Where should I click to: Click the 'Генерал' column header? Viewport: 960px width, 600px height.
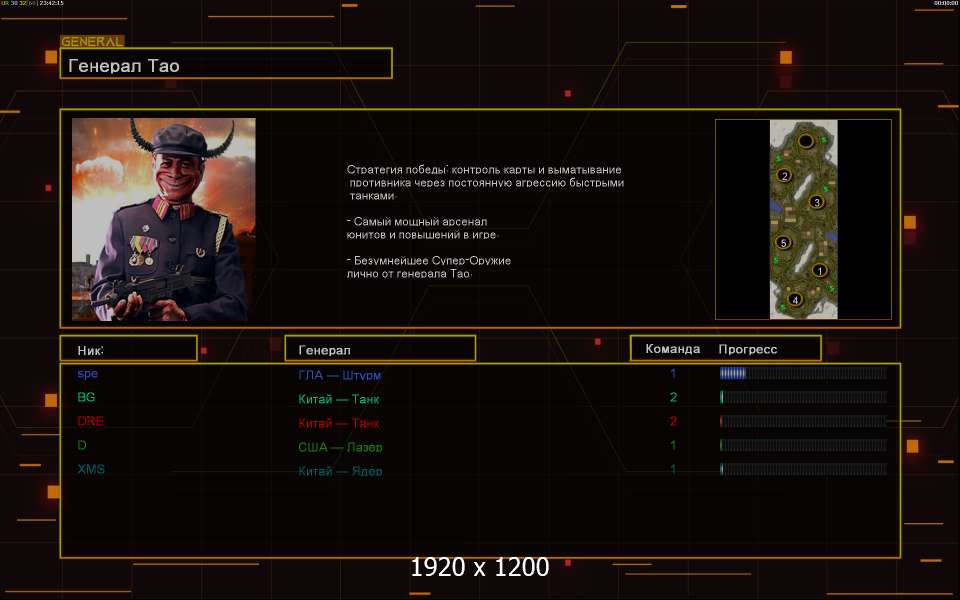(x=380, y=348)
